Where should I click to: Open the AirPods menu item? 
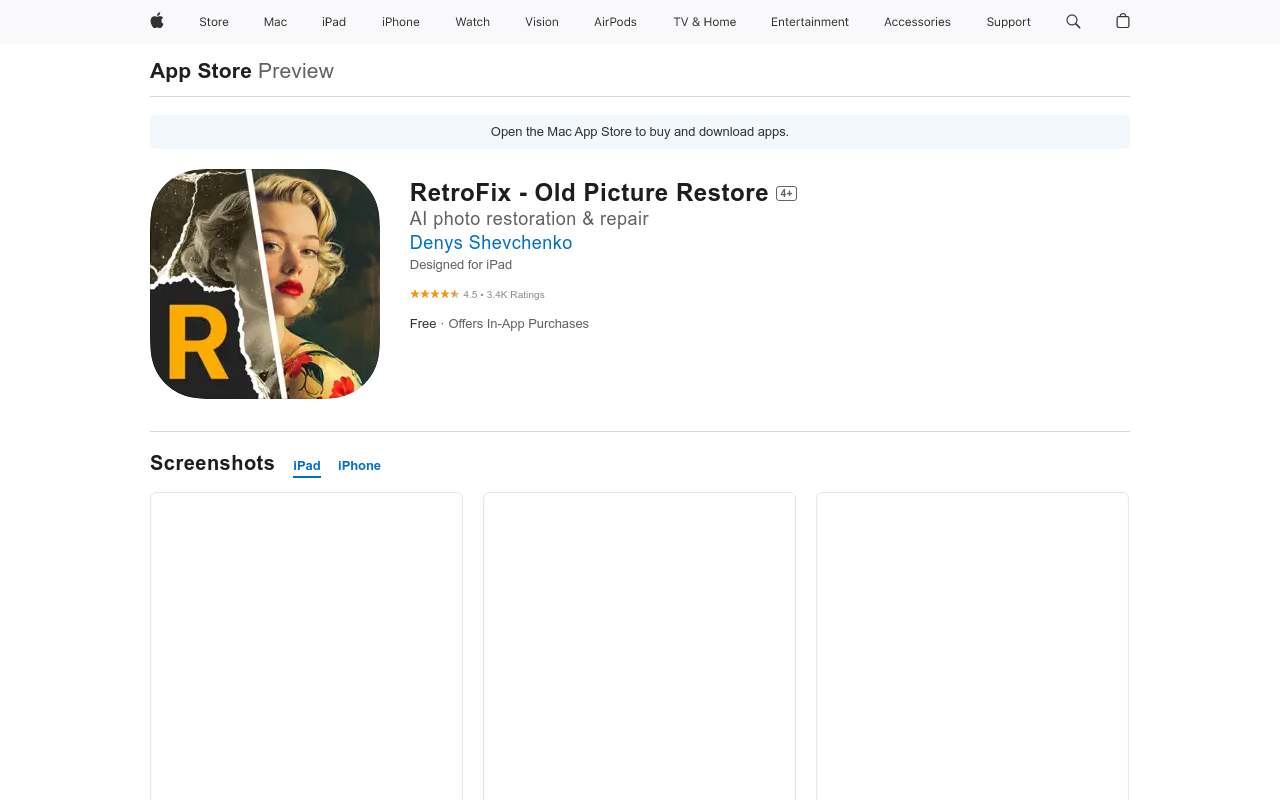tap(615, 22)
